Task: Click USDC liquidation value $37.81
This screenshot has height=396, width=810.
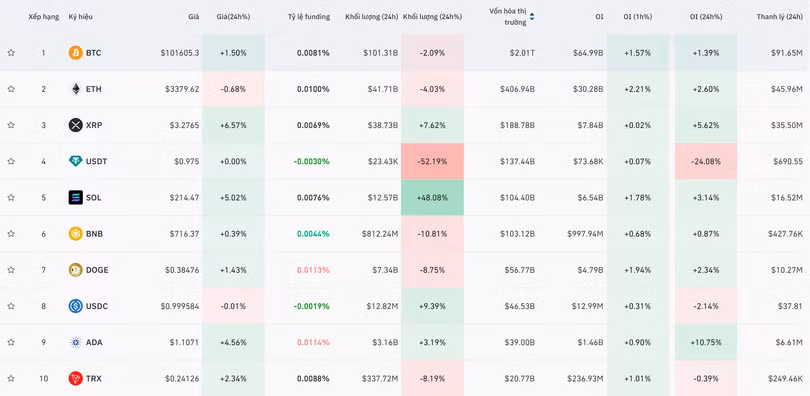Action: 790,306
